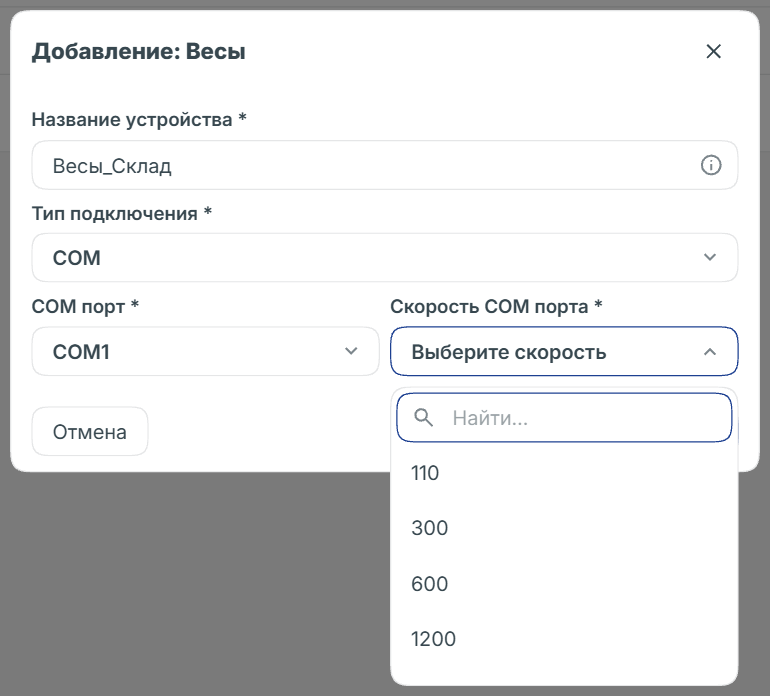Choose the 600 baud rate option

tap(564, 584)
